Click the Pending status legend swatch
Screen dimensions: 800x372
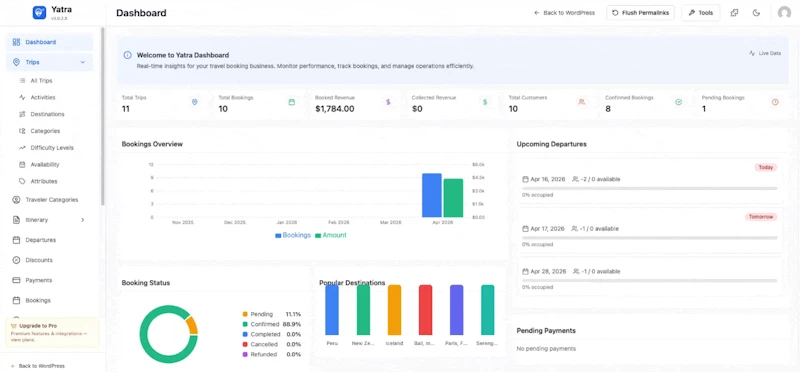click(245, 314)
